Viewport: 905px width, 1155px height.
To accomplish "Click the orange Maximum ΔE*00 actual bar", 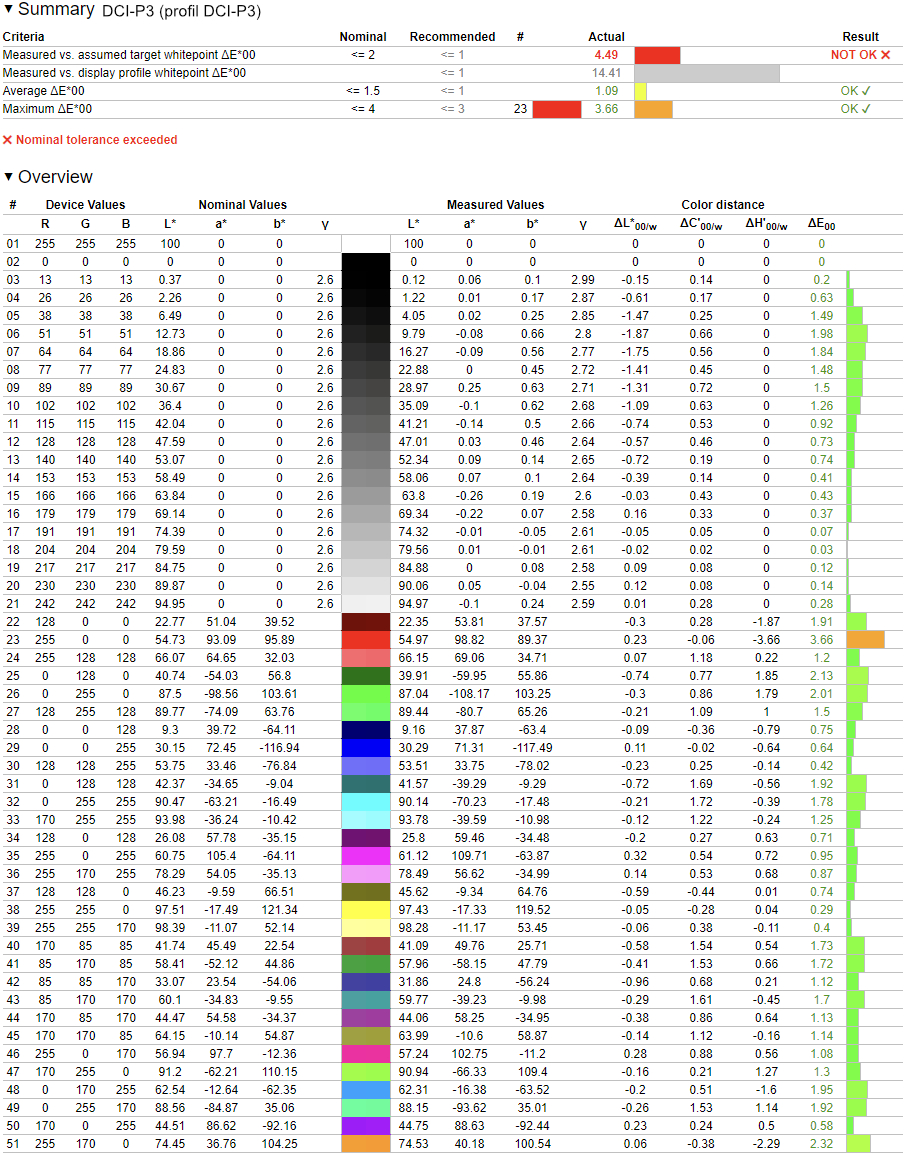I will (653, 109).
